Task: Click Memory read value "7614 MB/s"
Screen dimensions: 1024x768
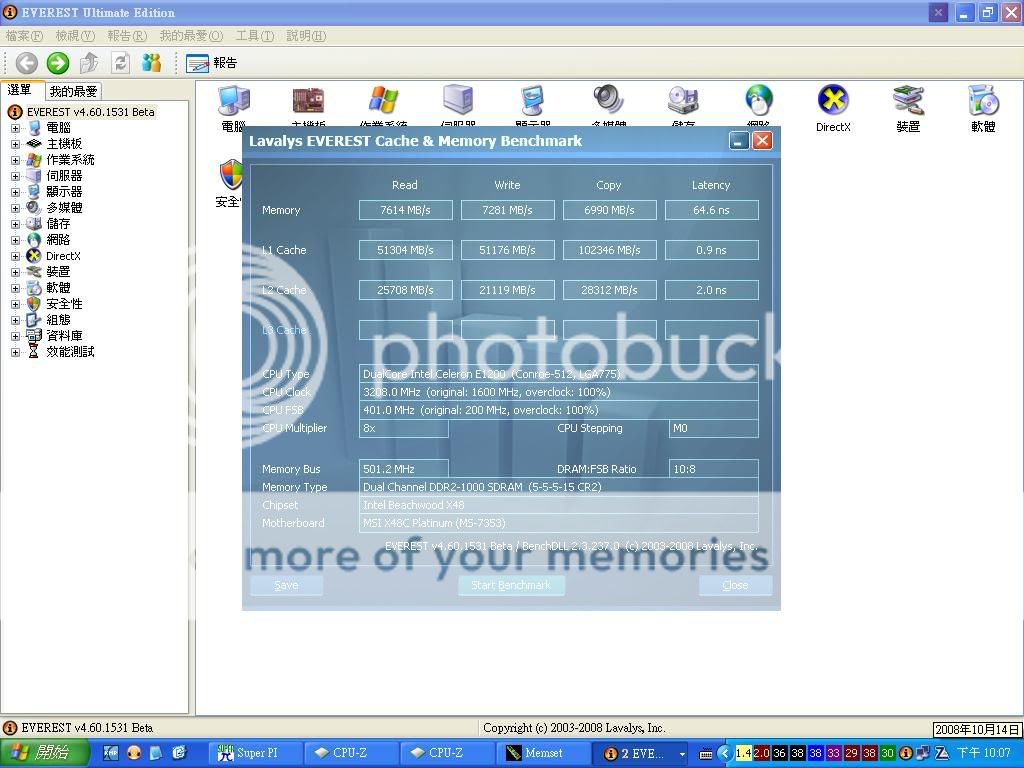Action: pyautogui.click(x=406, y=210)
